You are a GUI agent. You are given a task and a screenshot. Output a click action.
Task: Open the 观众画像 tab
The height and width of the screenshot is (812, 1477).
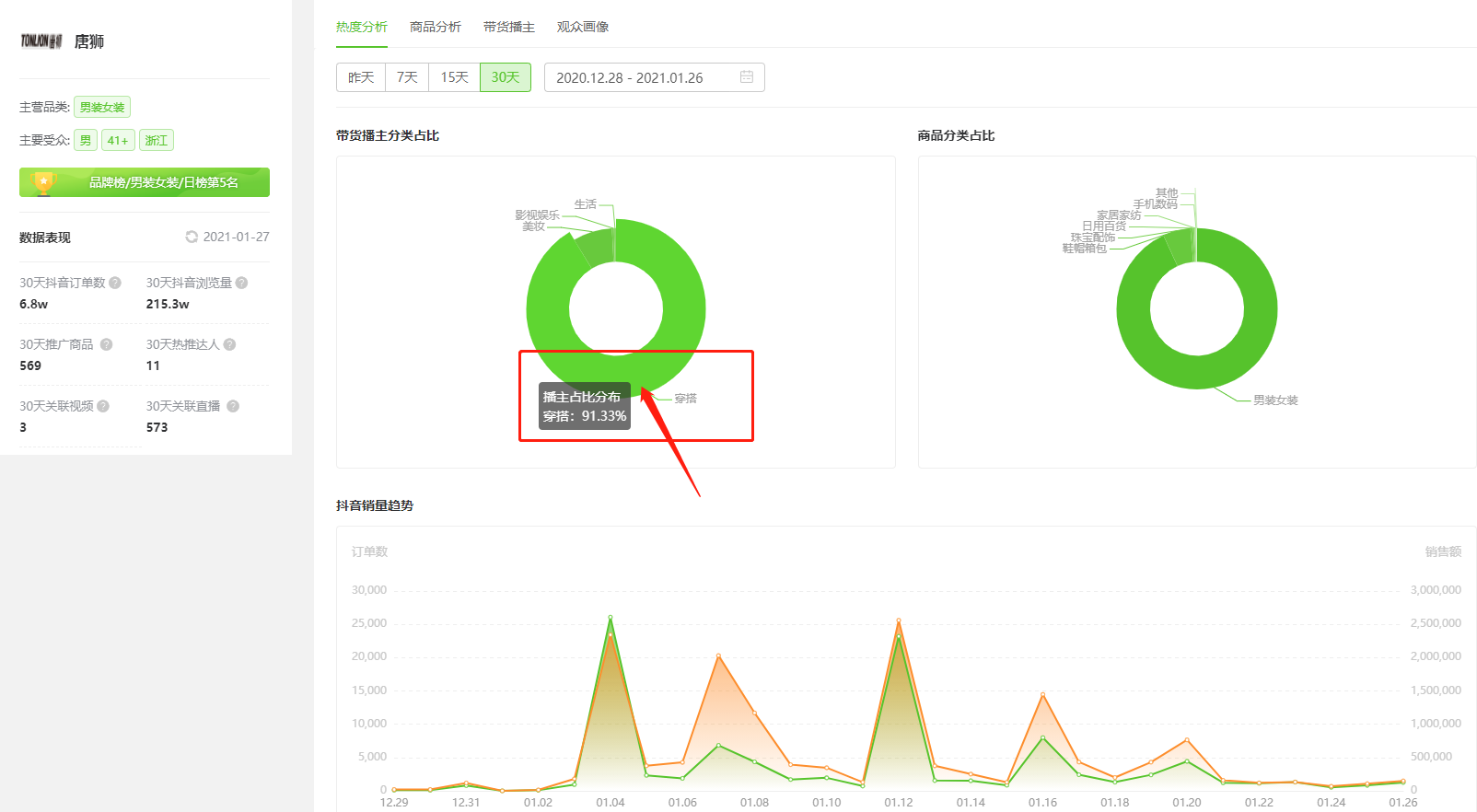[x=583, y=27]
